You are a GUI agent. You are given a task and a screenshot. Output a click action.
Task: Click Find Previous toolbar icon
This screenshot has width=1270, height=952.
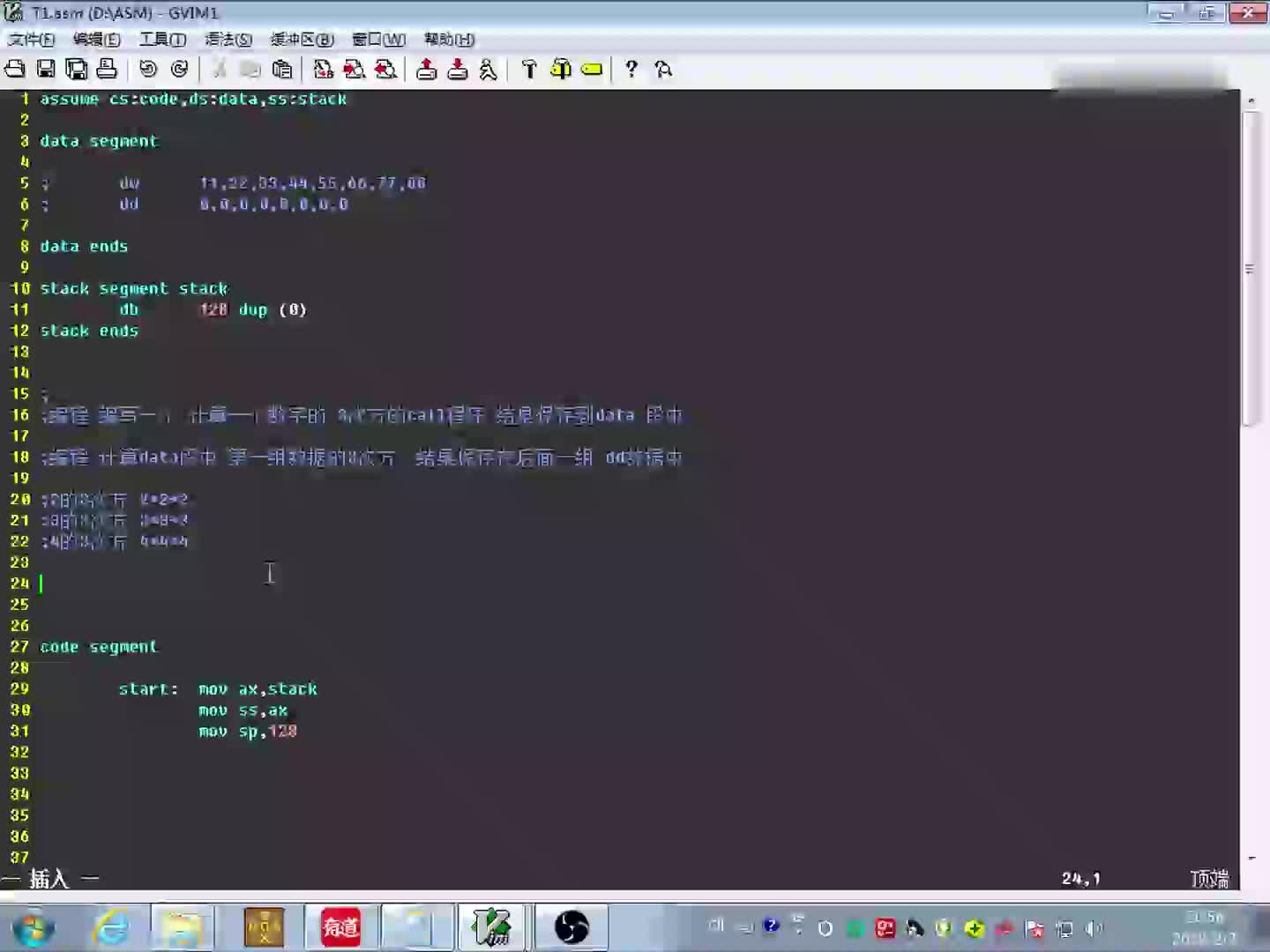(x=385, y=69)
